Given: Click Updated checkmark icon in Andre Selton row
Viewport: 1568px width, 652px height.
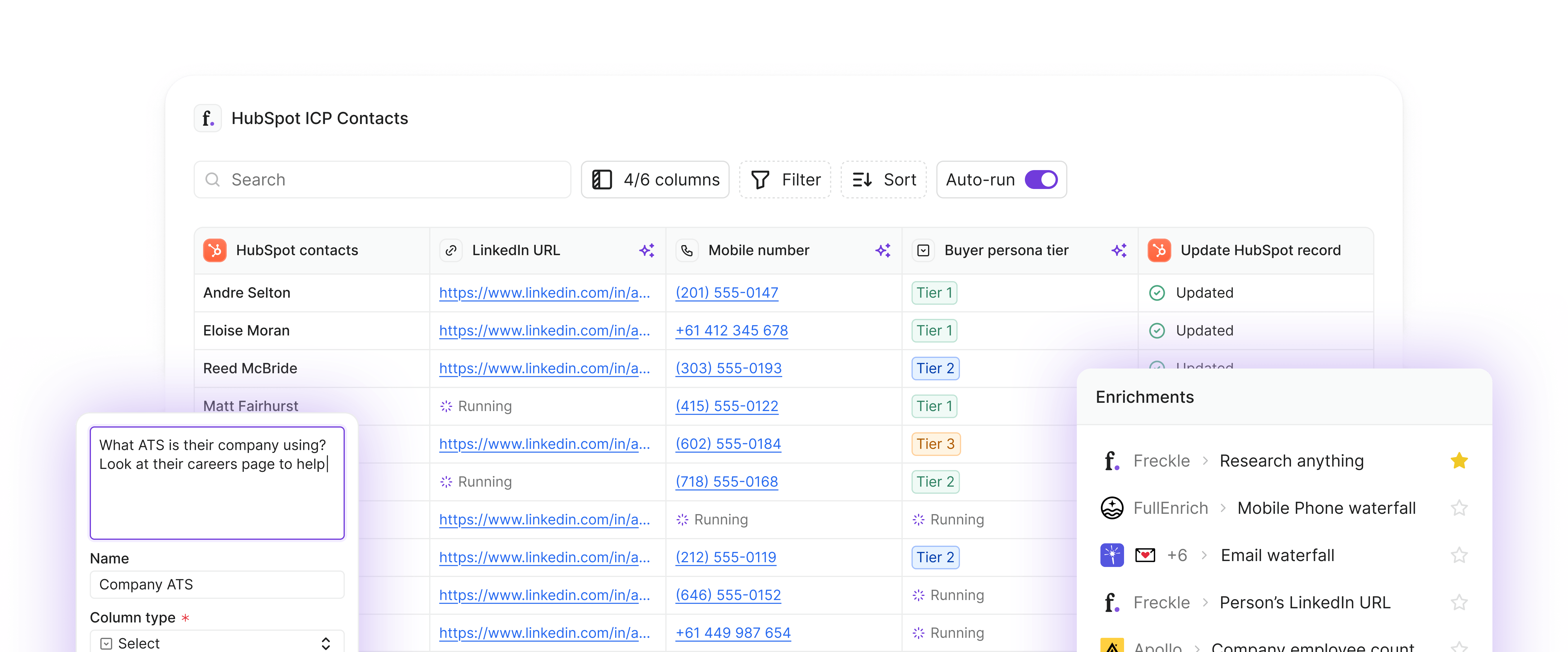Looking at the screenshot, I should point(1157,293).
